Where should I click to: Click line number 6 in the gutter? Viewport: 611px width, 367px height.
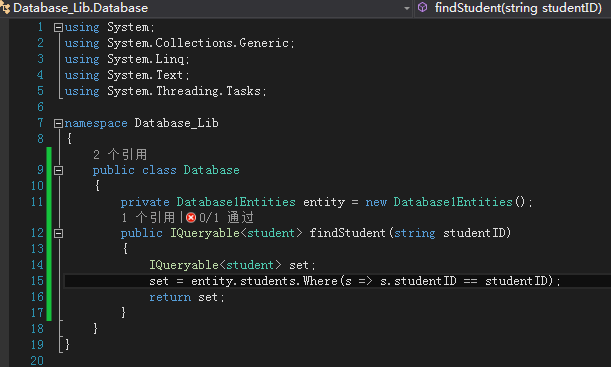(41, 107)
